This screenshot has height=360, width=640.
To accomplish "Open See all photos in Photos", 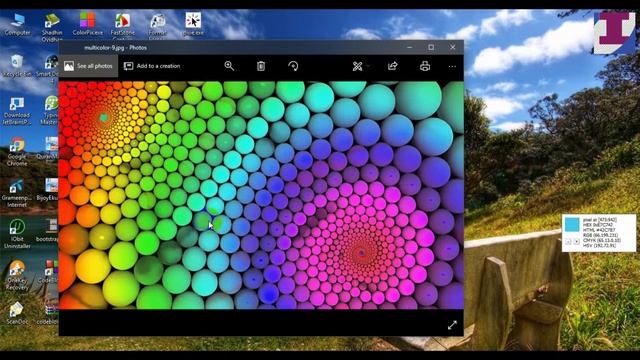I will pos(88,66).
